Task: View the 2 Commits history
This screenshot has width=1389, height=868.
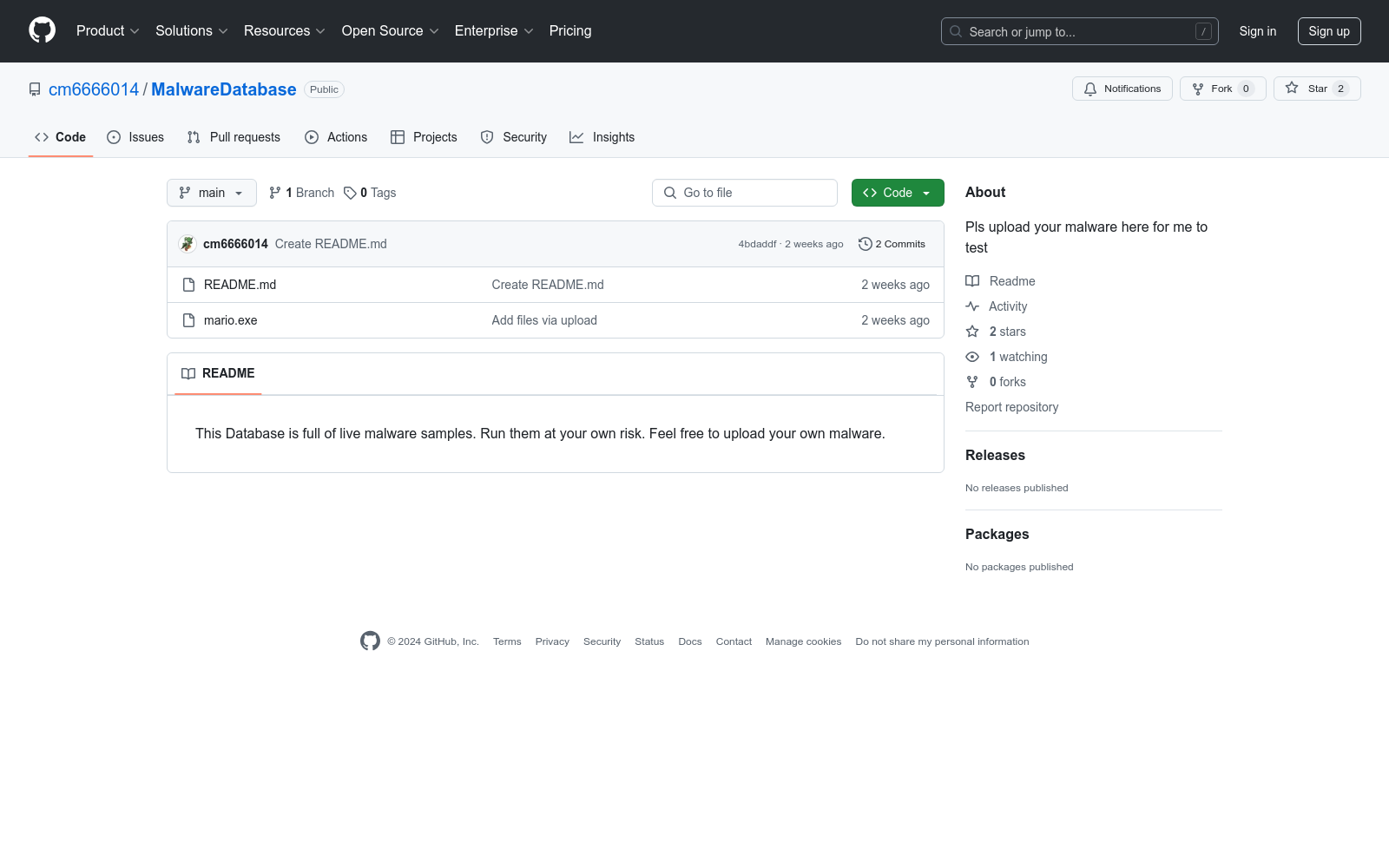Action: (x=892, y=244)
